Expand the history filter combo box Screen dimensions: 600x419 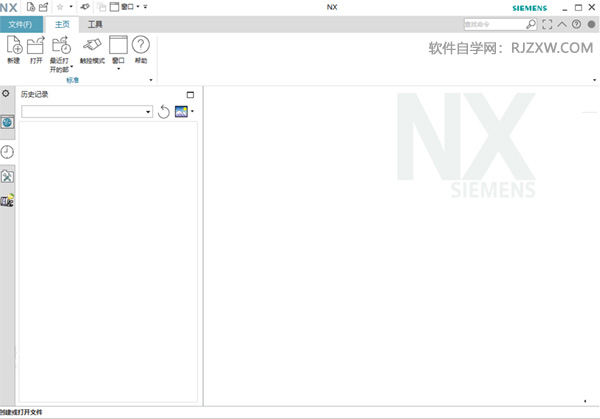[148, 112]
